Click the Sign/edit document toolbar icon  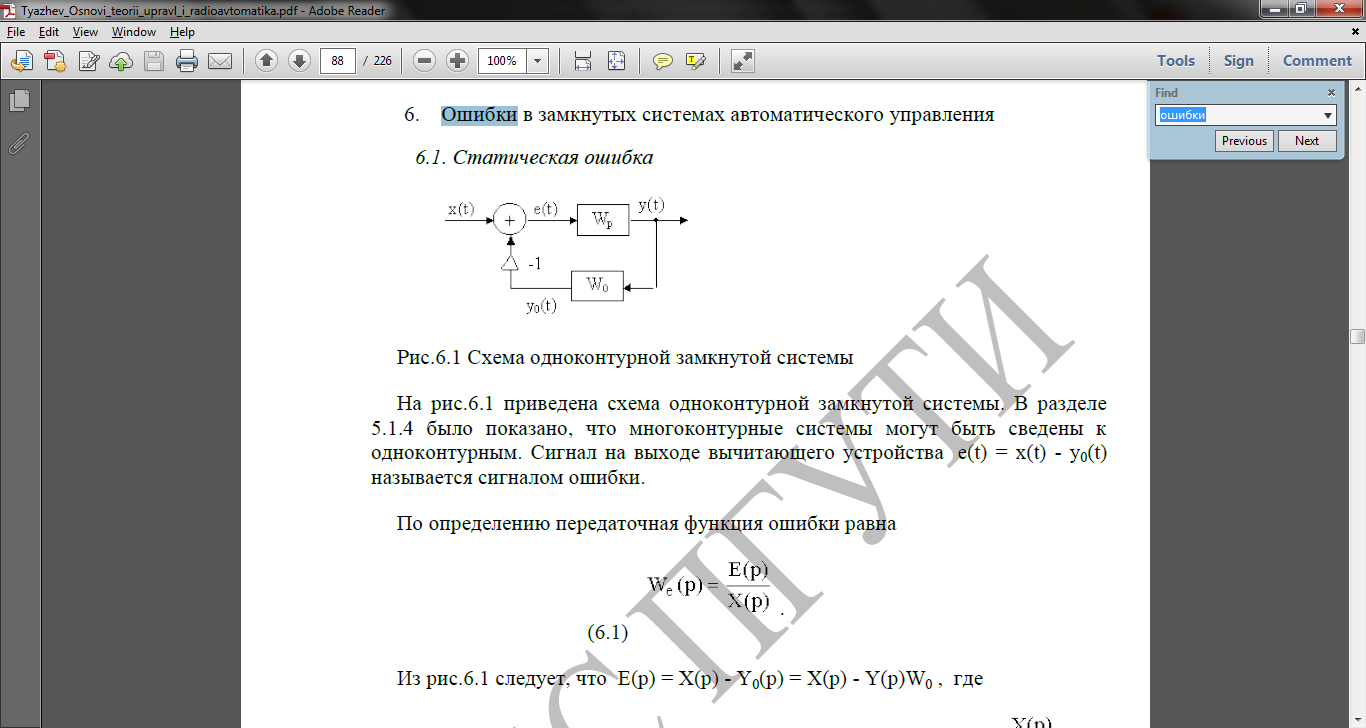[88, 61]
